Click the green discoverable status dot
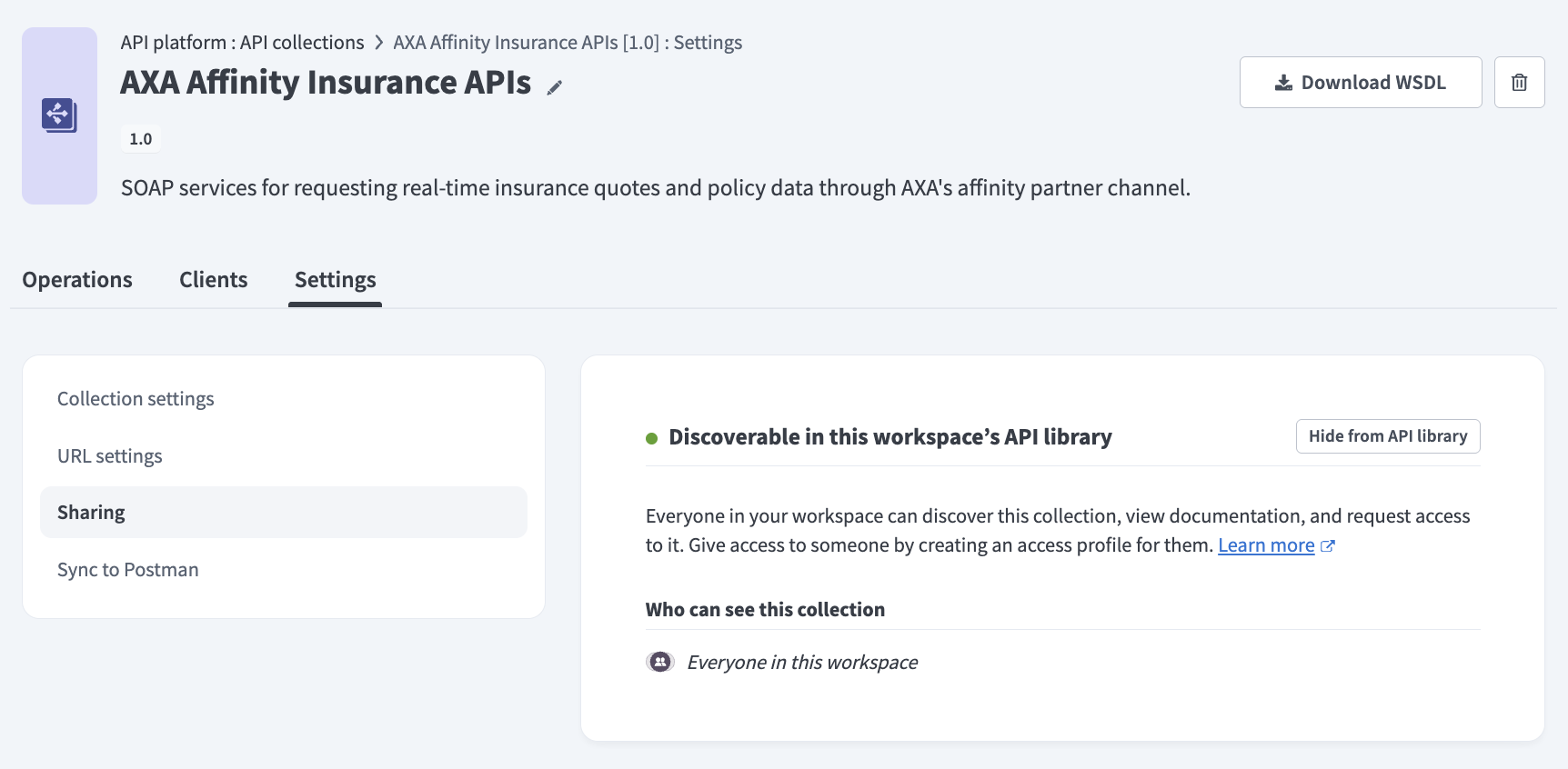The height and width of the screenshot is (769, 1568). pos(651,438)
